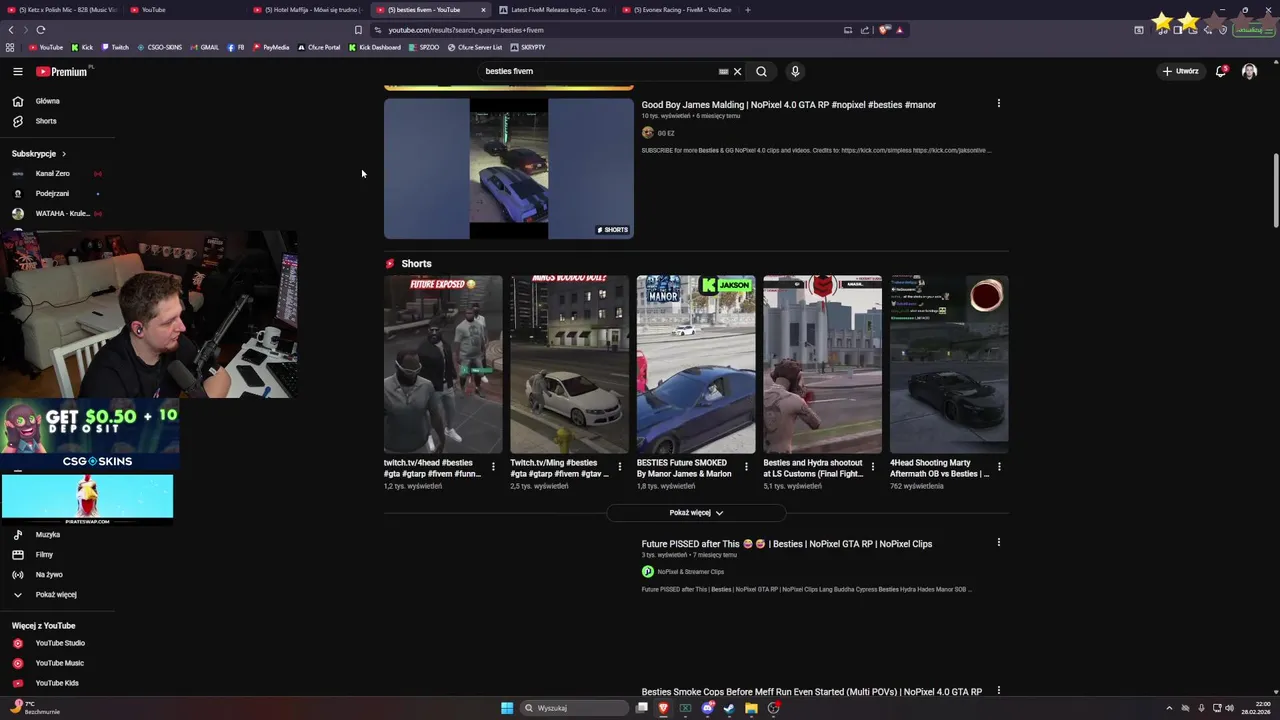Open the Kick Dashboard bookmark
The width and height of the screenshot is (1280, 720).
[375, 47]
